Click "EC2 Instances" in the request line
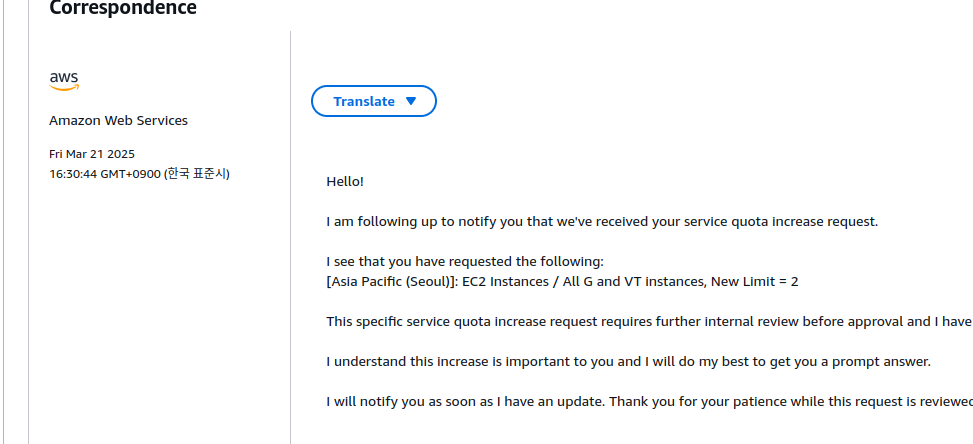 click(x=506, y=282)
